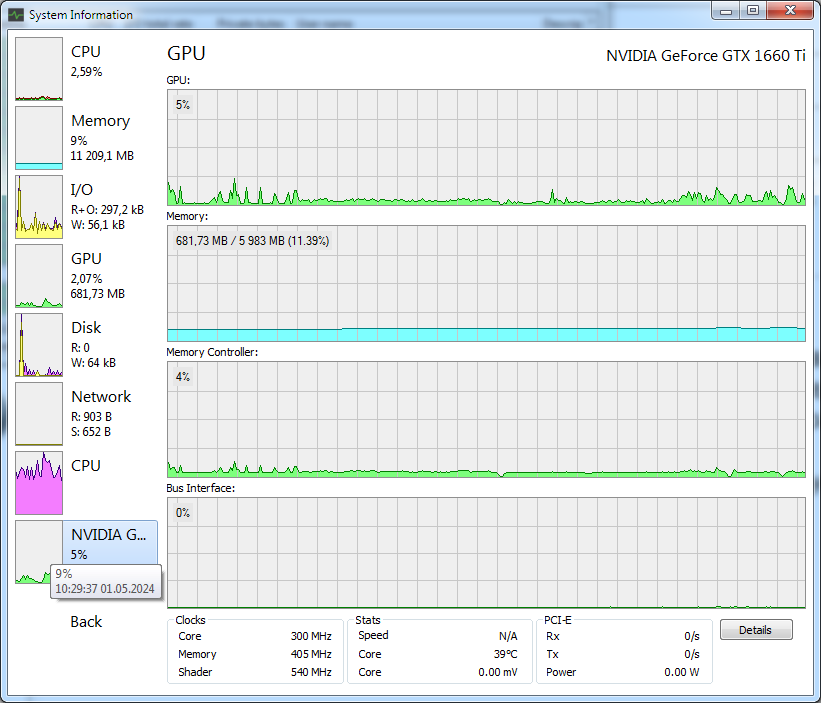Click the 'NVIDIA GeForce GTX 1660 Ti' title

coord(706,55)
